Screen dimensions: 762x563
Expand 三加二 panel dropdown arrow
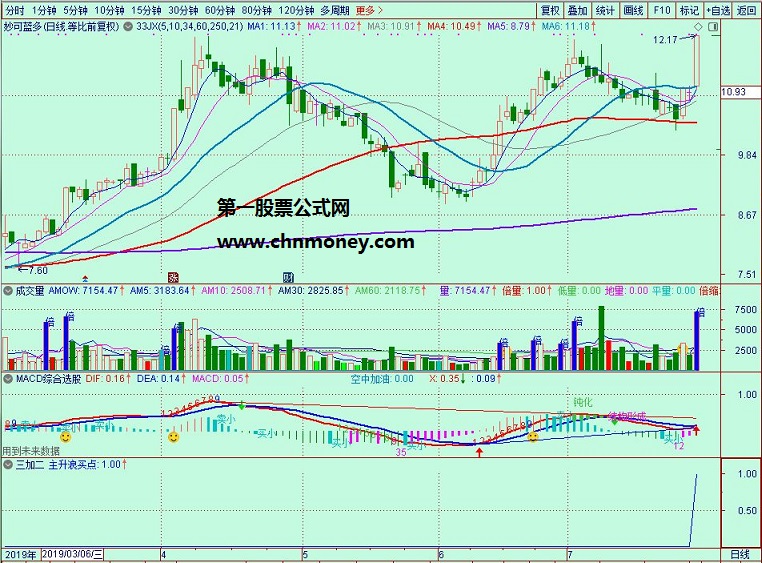tap(8, 464)
